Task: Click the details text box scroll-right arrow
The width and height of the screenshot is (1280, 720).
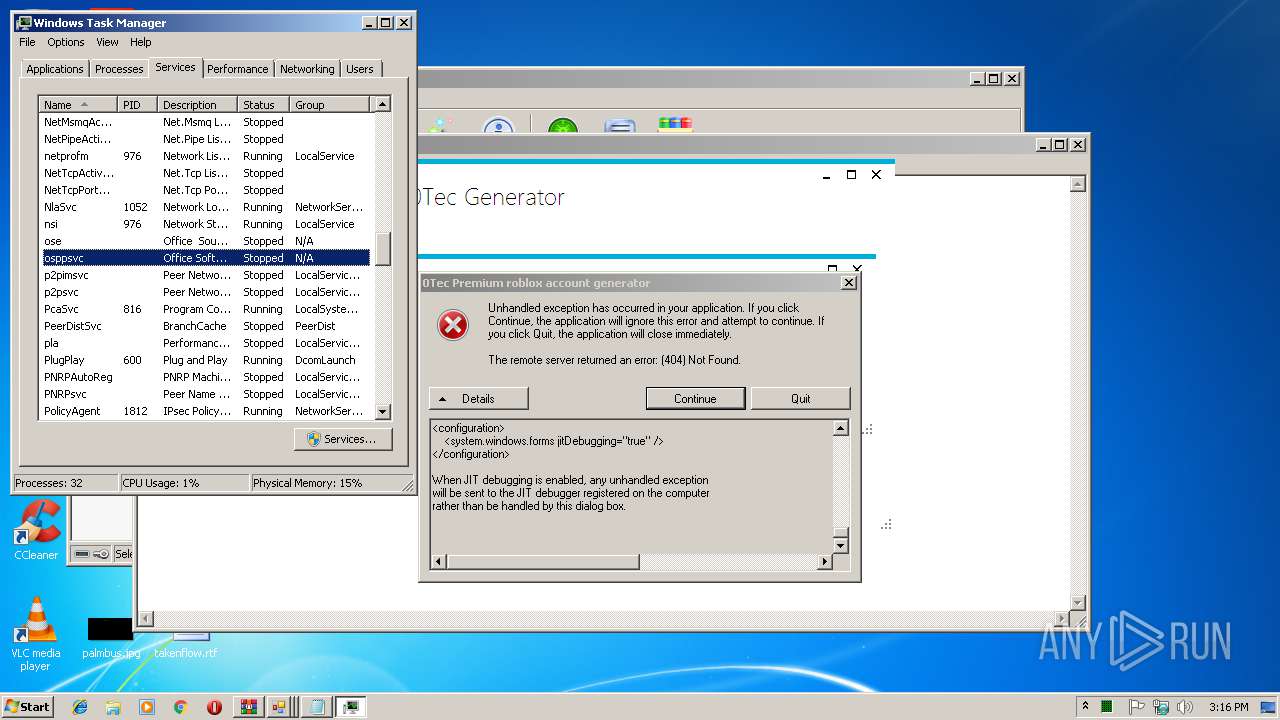Action: point(825,562)
